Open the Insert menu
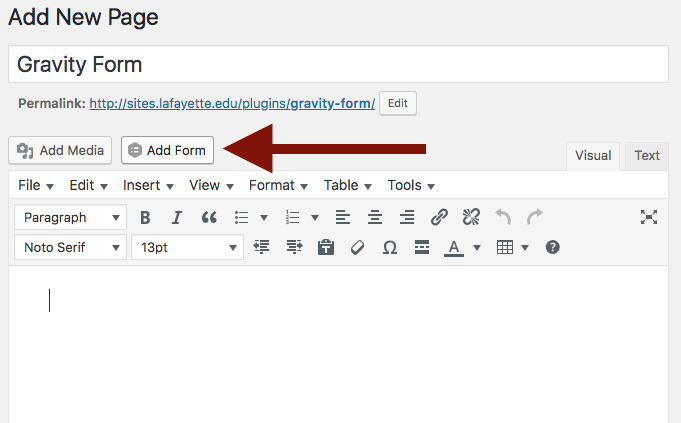This screenshot has height=423, width=681. (x=148, y=185)
